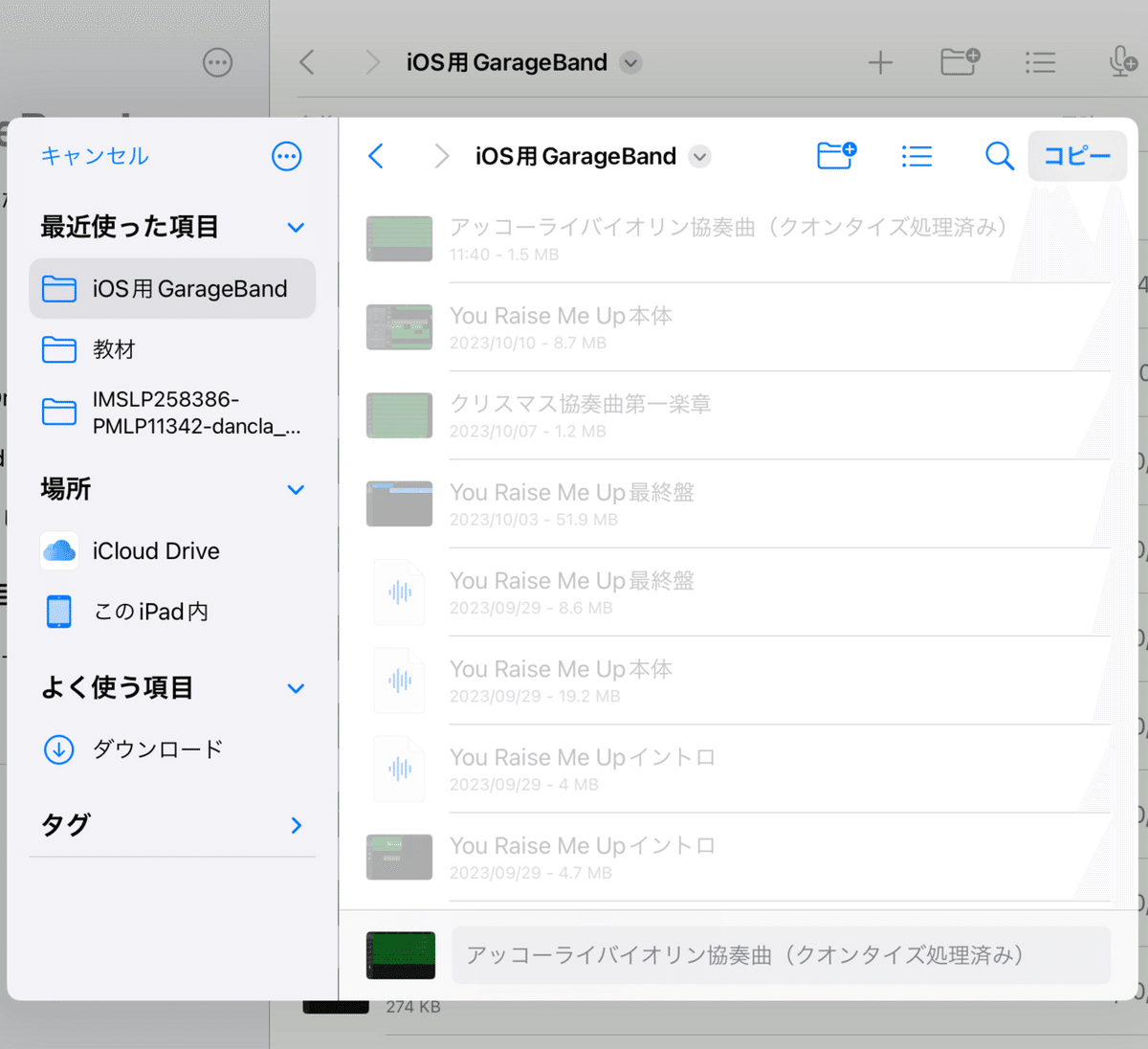This screenshot has width=1148, height=1049.
Task: Click the green thumbnail next to the filename field
Action: tap(401, 955)
